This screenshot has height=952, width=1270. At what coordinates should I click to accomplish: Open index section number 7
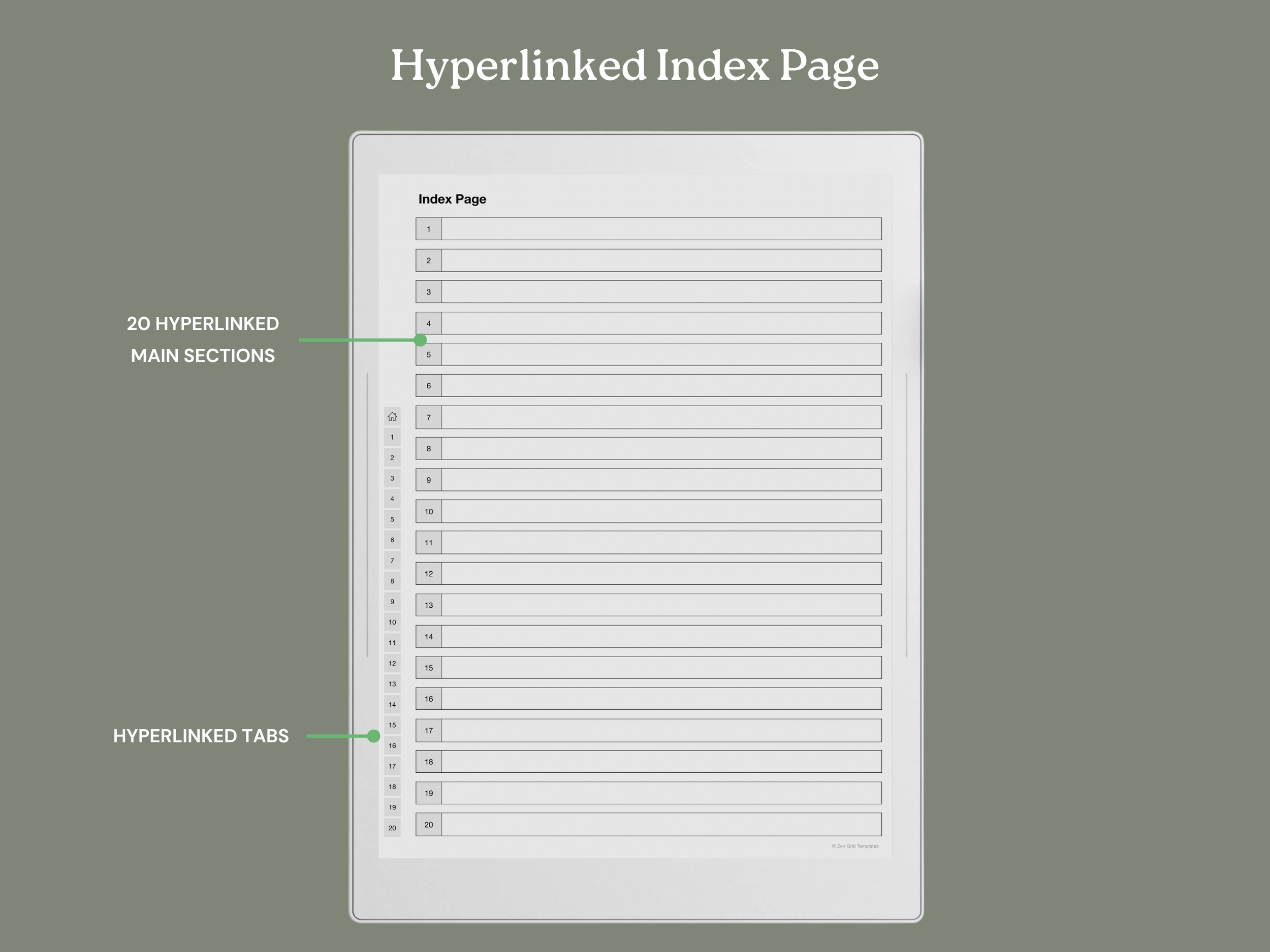(x=428, y=417)
